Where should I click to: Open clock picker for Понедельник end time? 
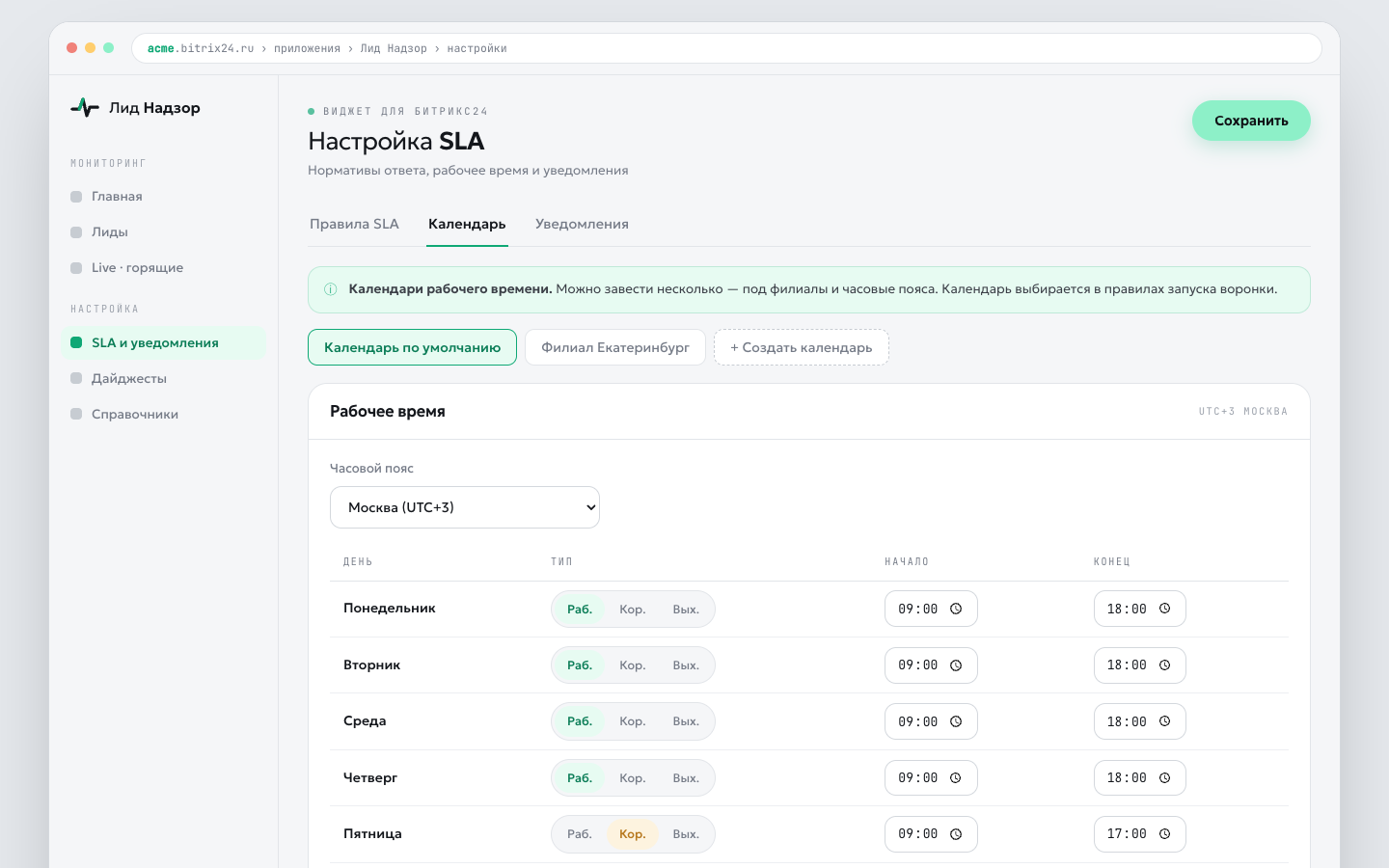point(1164,610)
